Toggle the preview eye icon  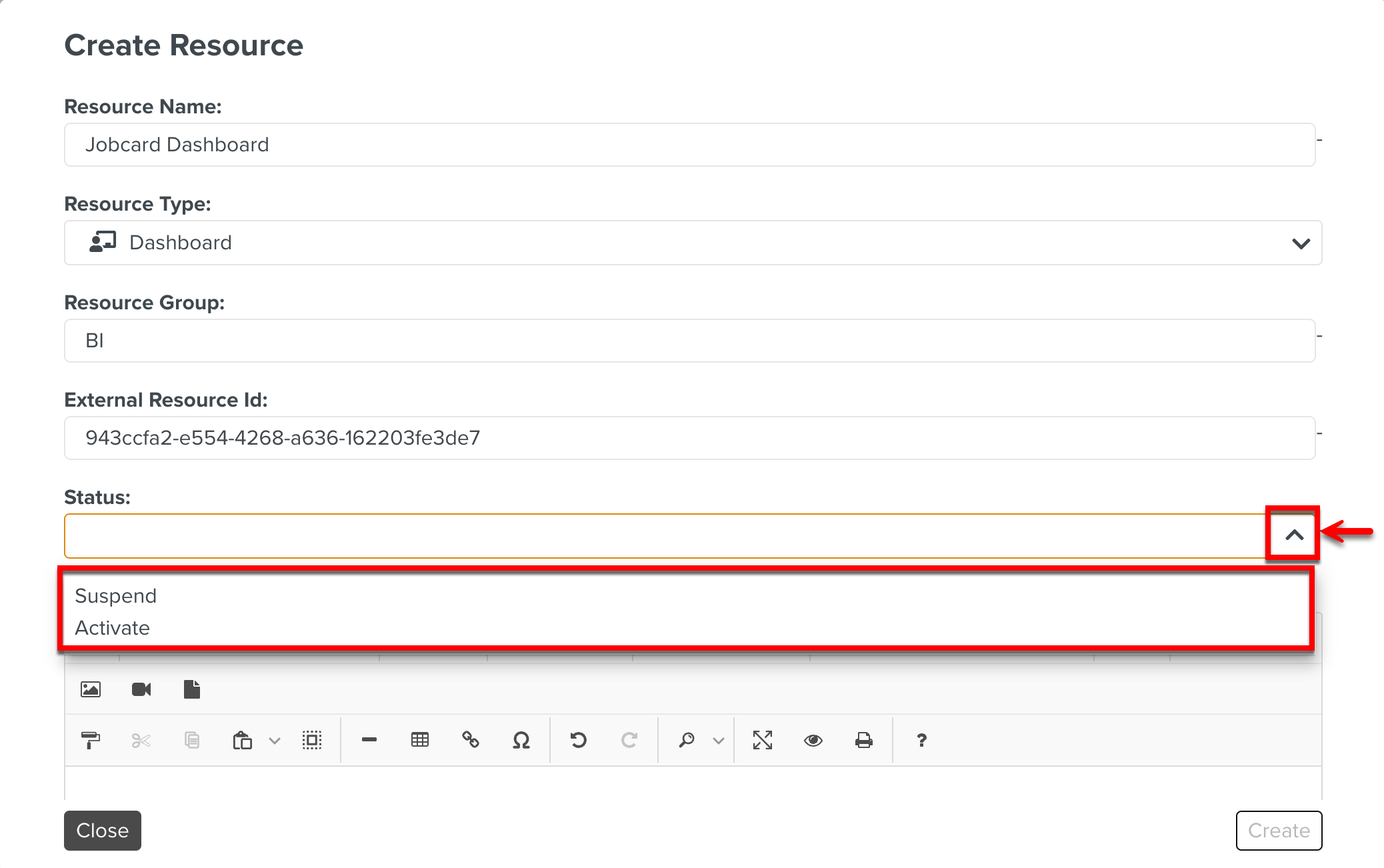click(x=813, y=740)
